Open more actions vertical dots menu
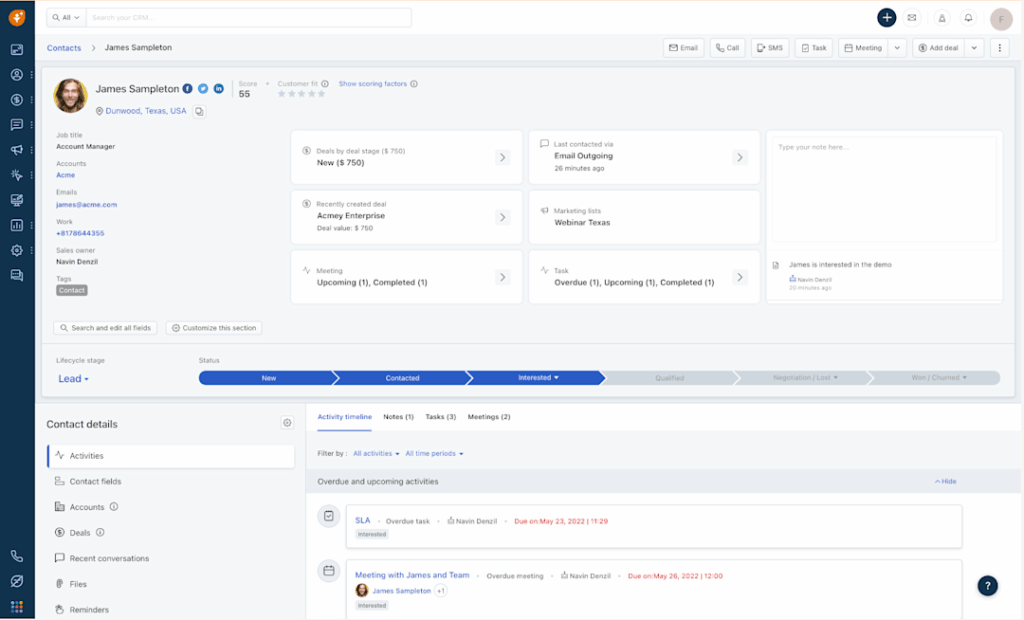1024x620 pixels. (999, 48)
